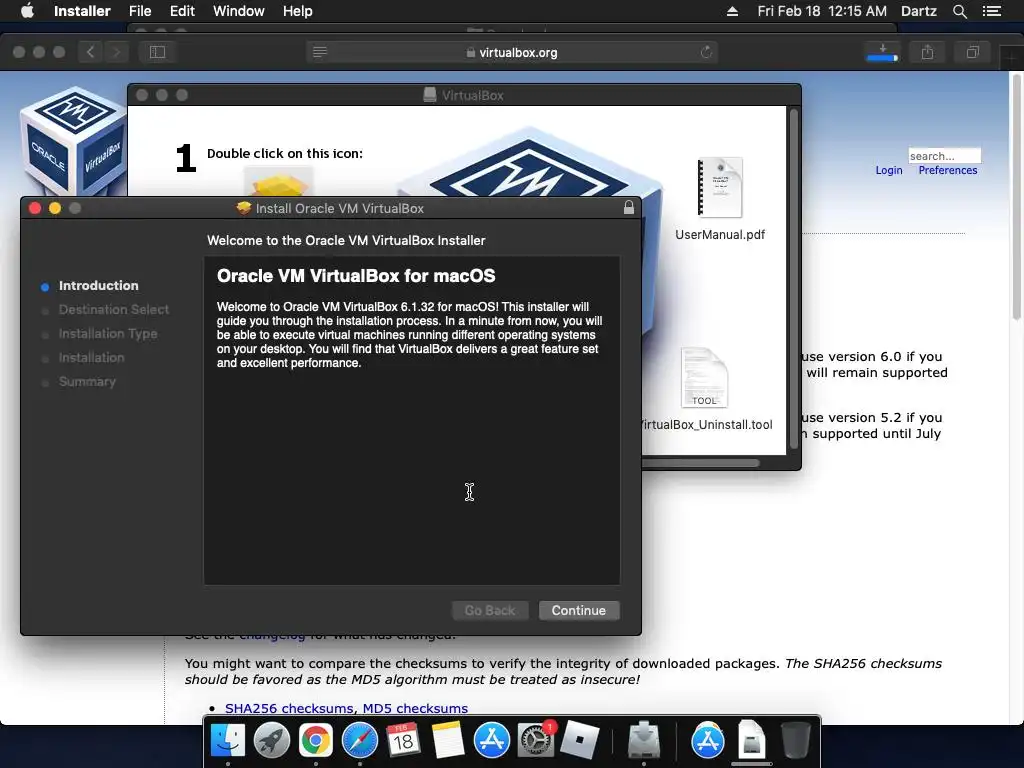Screen dimensions: 1024x768
Task: Open the Installer application menu
Action: pyautogui.click(x=82, y=11)
